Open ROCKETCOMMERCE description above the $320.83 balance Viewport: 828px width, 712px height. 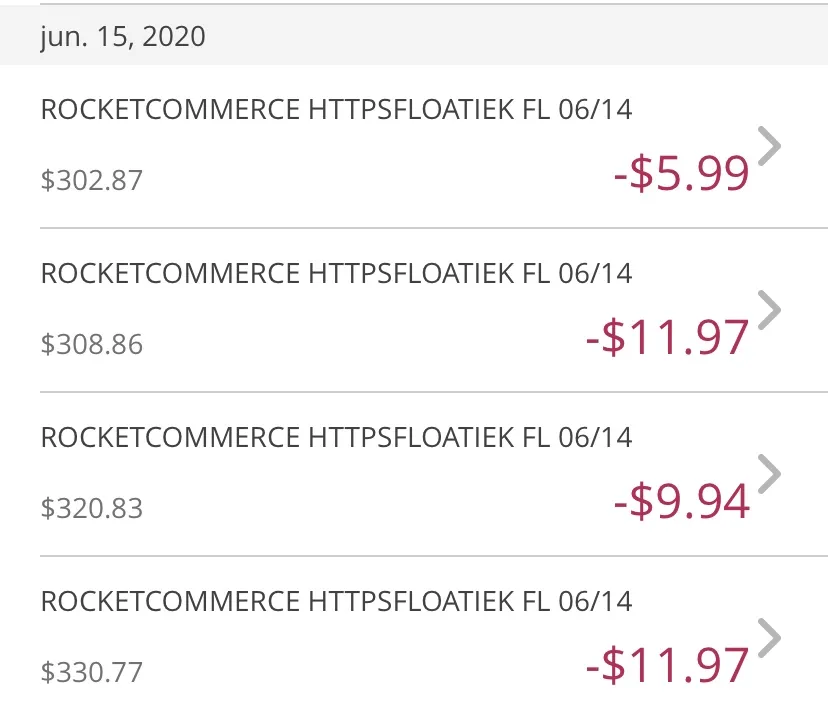(336, 437)
